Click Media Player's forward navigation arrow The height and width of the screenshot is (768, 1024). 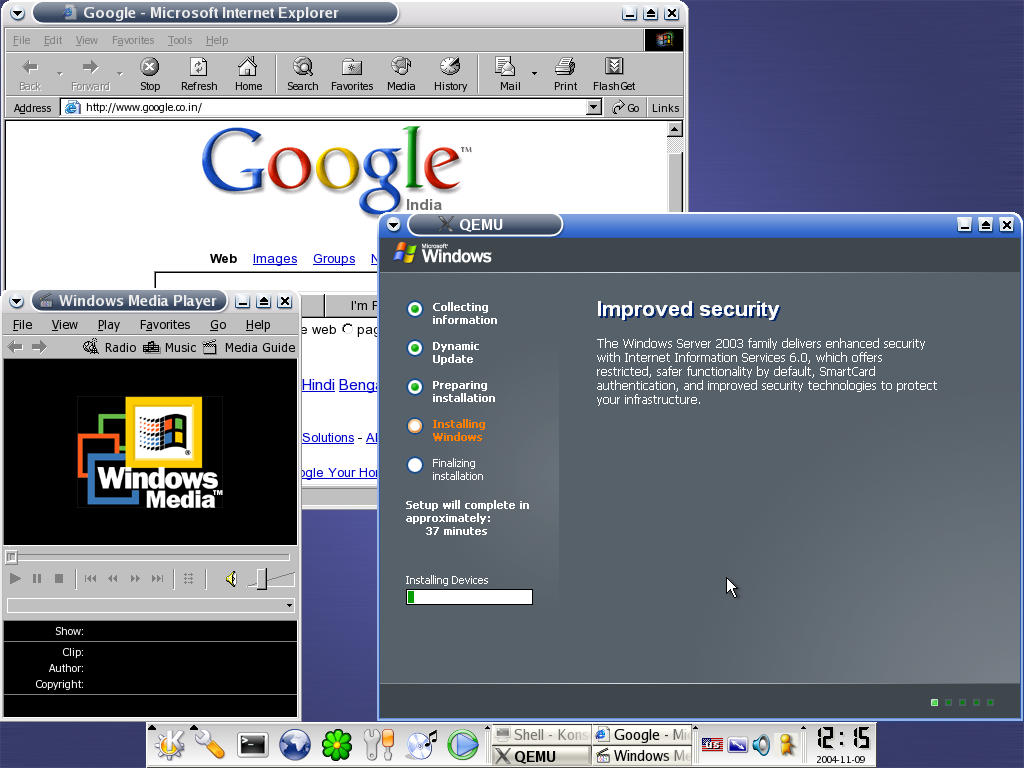tap(39, 347)
